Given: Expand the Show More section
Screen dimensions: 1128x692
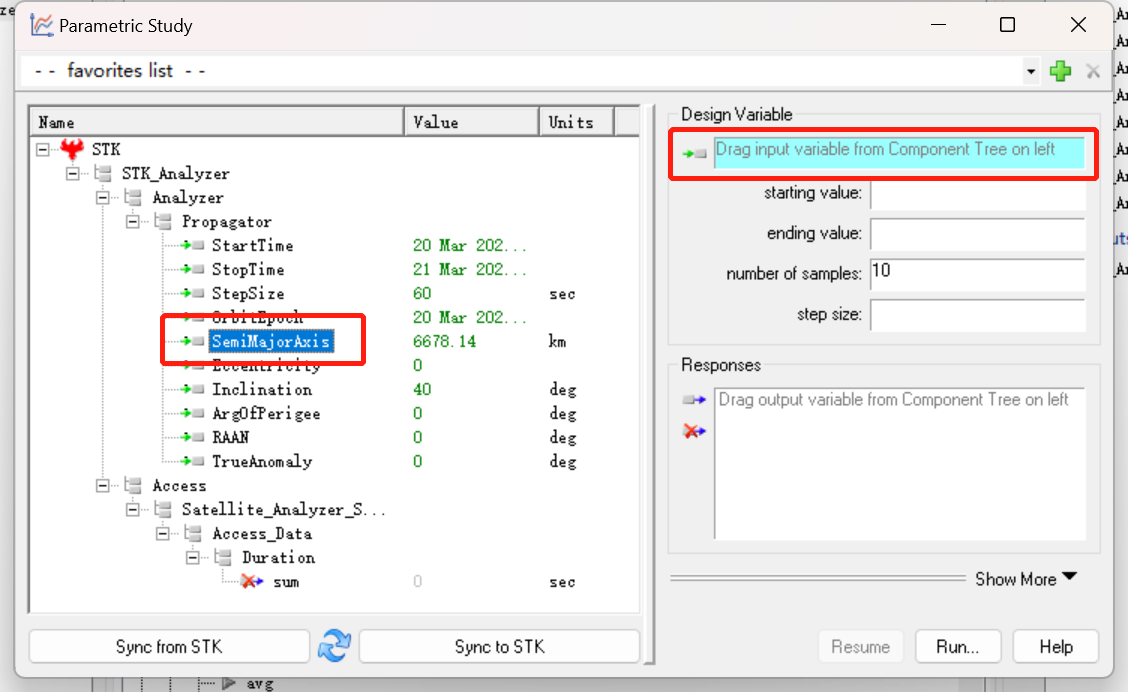Looking at the screenshot, I should pos(1024,578).
